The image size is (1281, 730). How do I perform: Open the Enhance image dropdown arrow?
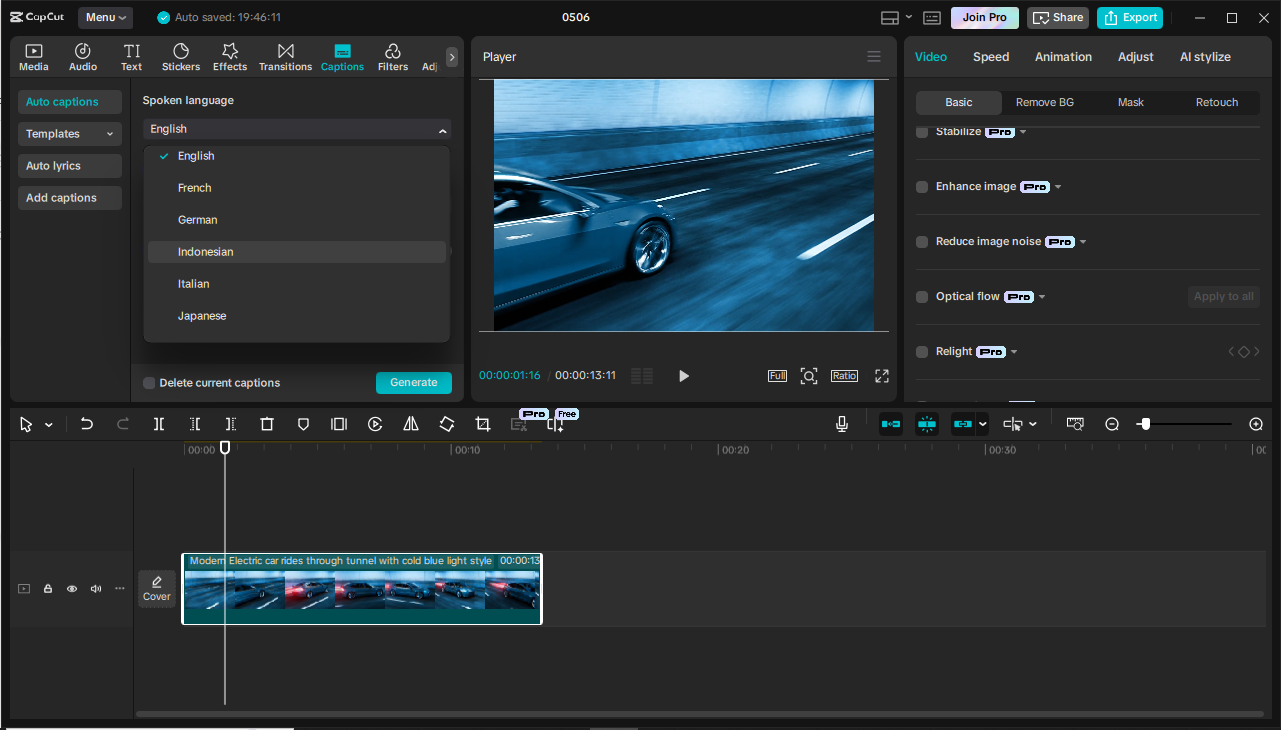tap(1057, 186)
